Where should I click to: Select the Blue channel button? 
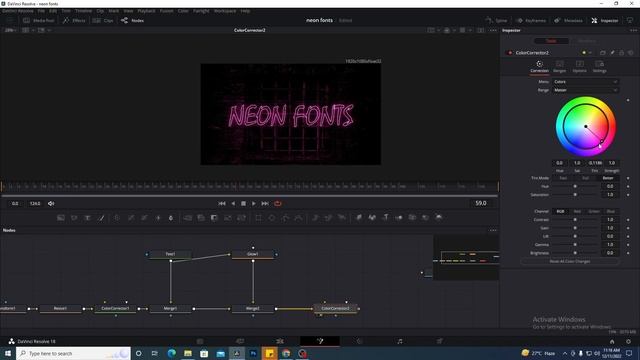pyautogui.click(x=611, y=211)
